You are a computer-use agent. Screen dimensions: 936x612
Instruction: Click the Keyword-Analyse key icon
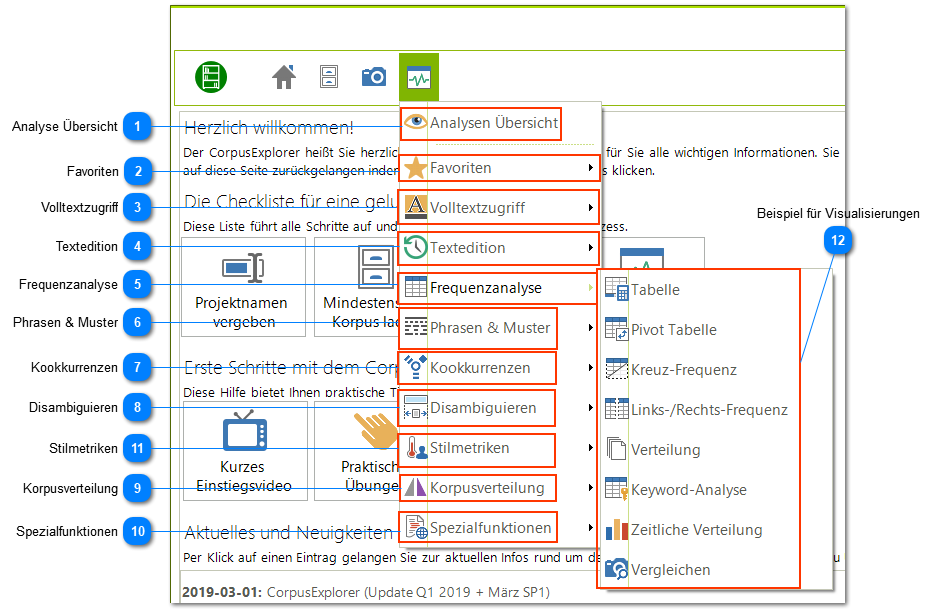pos(617,489)
